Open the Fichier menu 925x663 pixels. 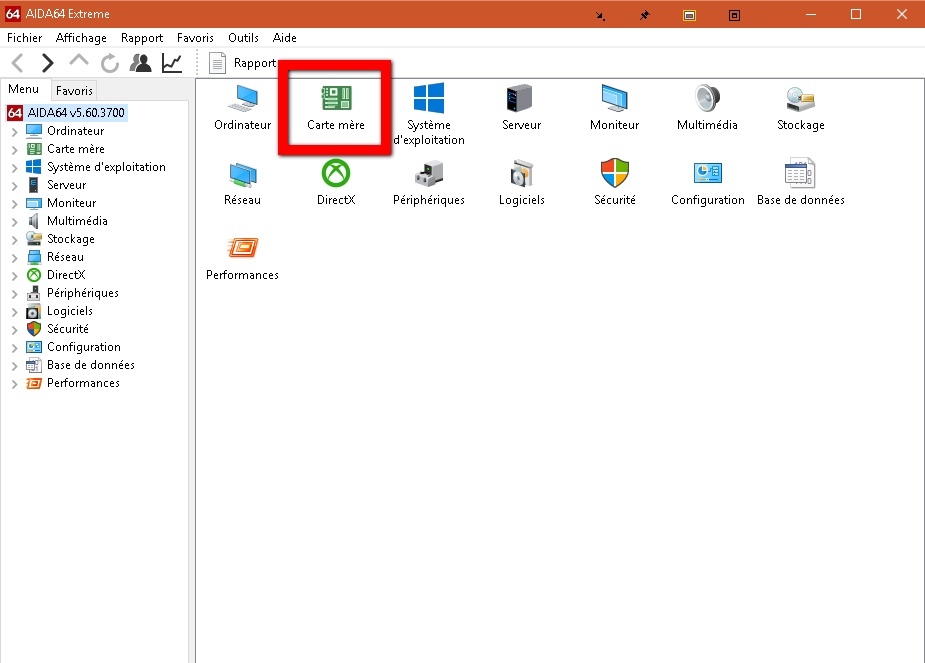24,38
